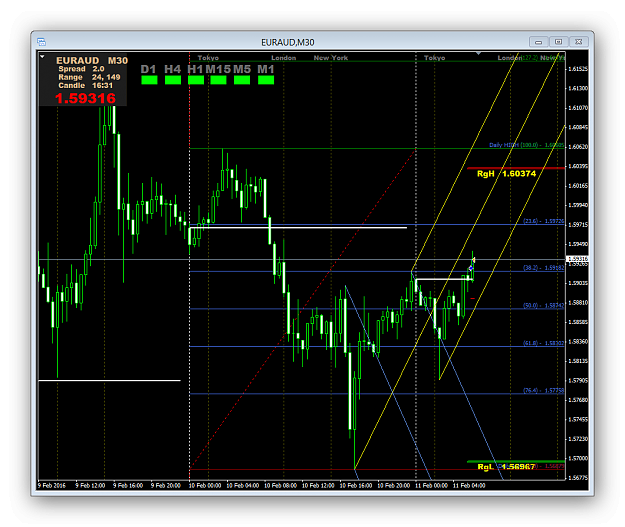
Task: Click the 1.58810 price axis value
Action: point(578,303)
